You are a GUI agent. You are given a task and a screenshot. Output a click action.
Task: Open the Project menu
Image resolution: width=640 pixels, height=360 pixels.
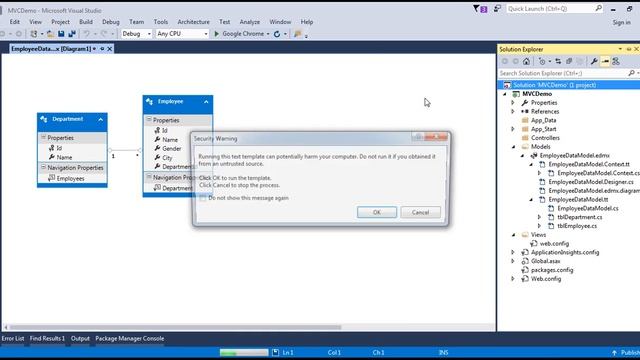coord(60,22)
